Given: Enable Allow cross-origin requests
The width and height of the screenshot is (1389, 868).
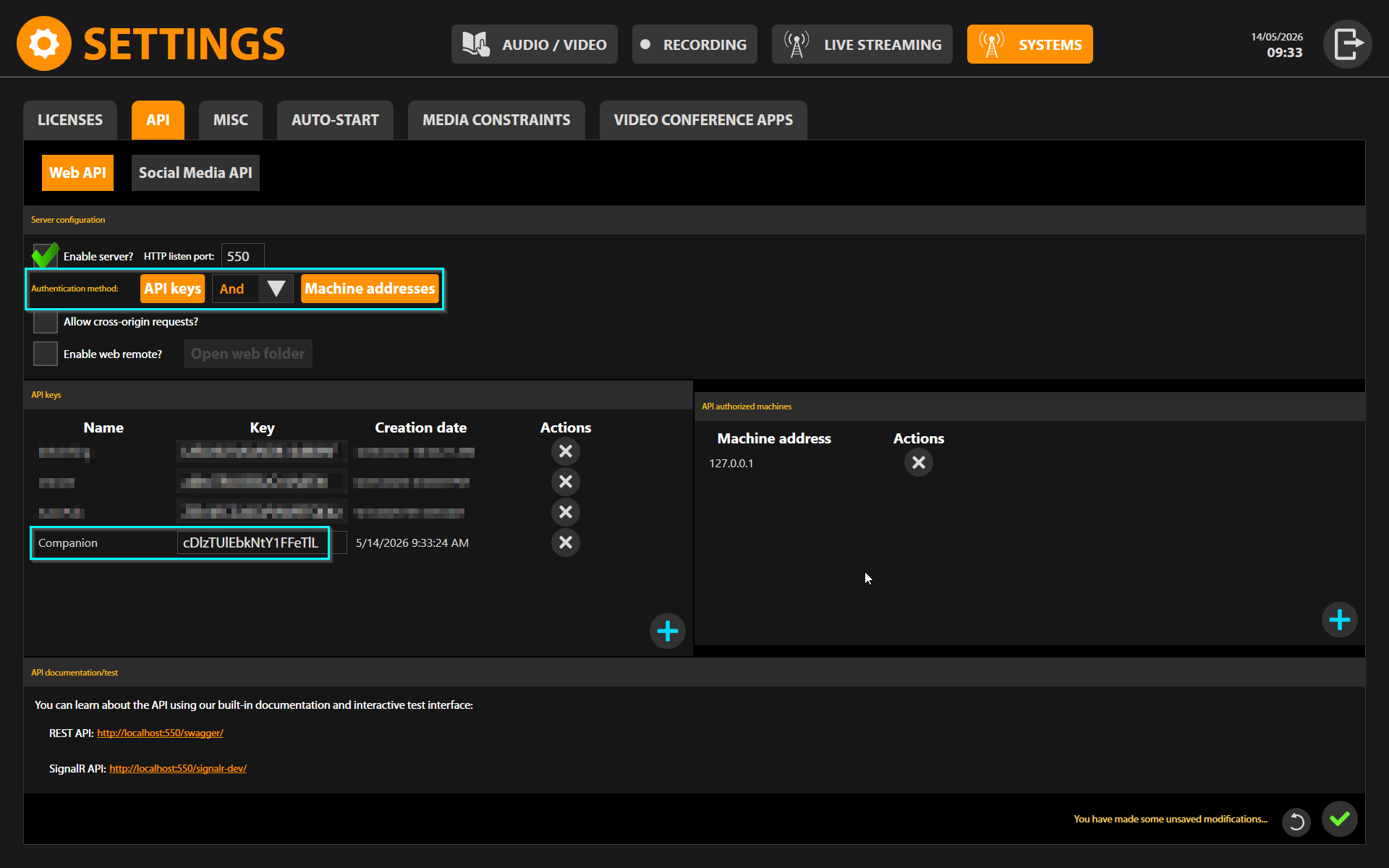Looking at the screenshot, I should (x=46, y=321).
